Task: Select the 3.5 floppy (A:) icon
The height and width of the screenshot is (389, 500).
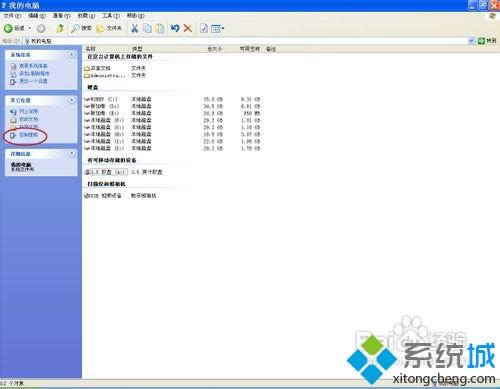Action: tap(88, 172)
